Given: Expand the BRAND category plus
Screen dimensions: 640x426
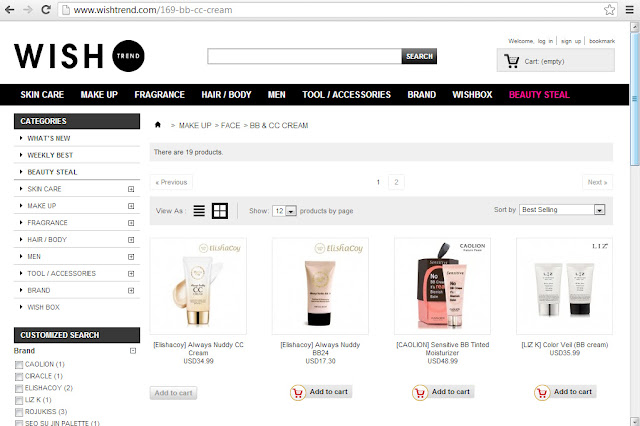Looking at the screenshot, I should tap(131, 291).
